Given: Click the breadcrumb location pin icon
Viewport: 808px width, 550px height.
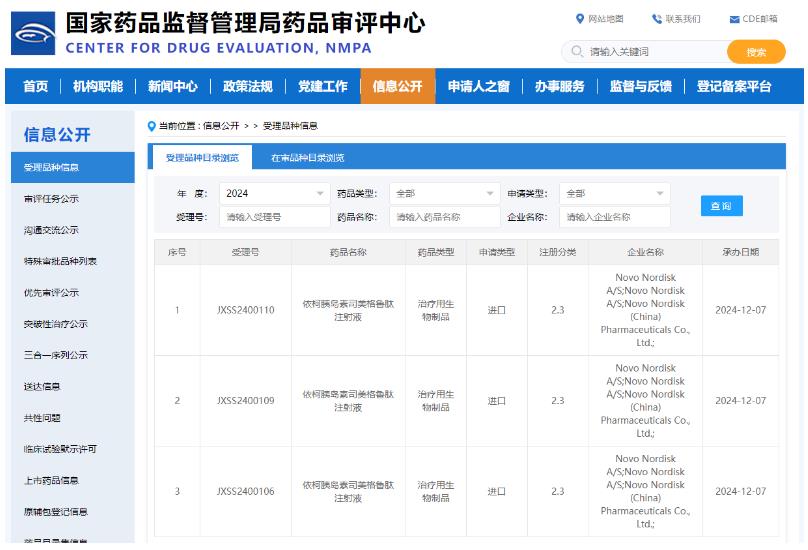Looking at the screenshot, I should point(151,125).
